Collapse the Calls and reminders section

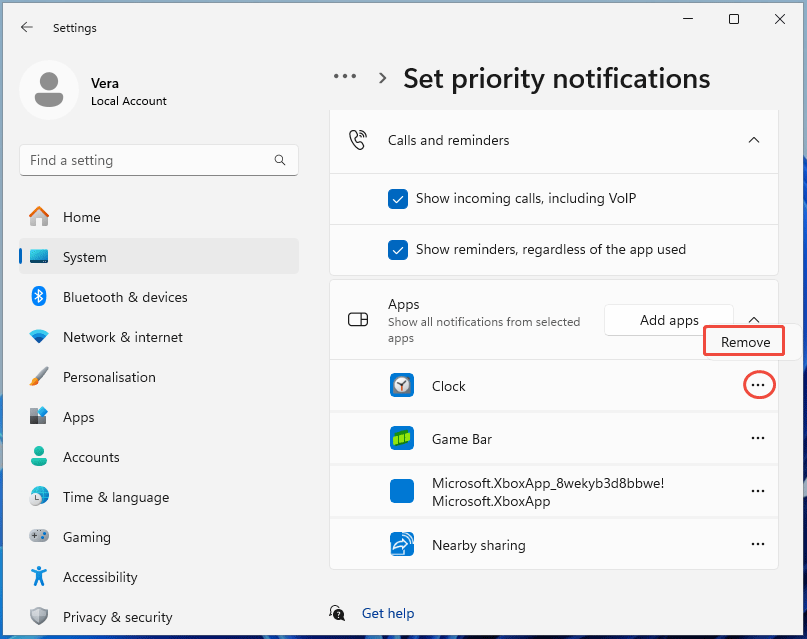754,140
